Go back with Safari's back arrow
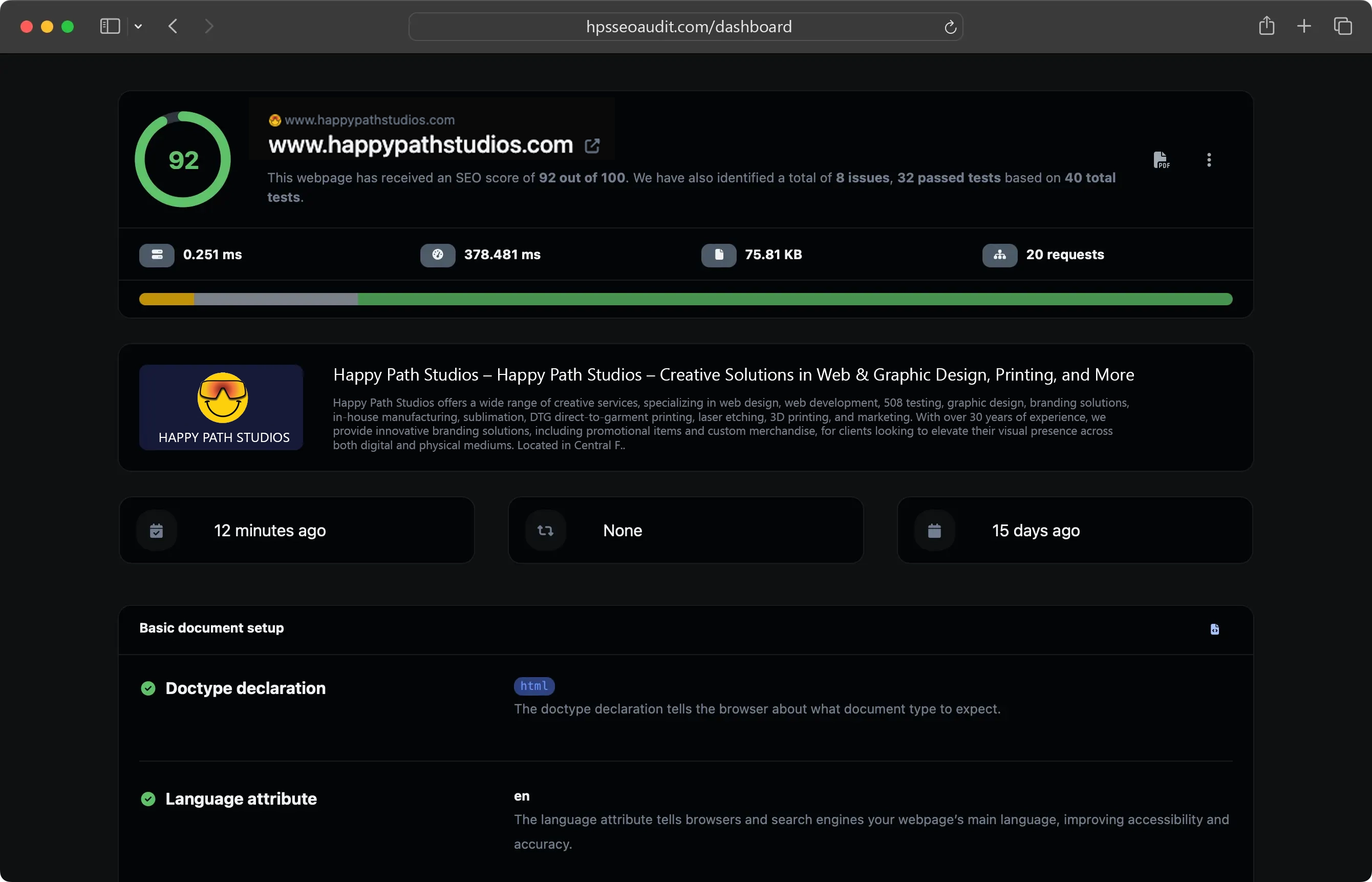This screenshot has height=882, width=1372. click(x=173, y=26)
